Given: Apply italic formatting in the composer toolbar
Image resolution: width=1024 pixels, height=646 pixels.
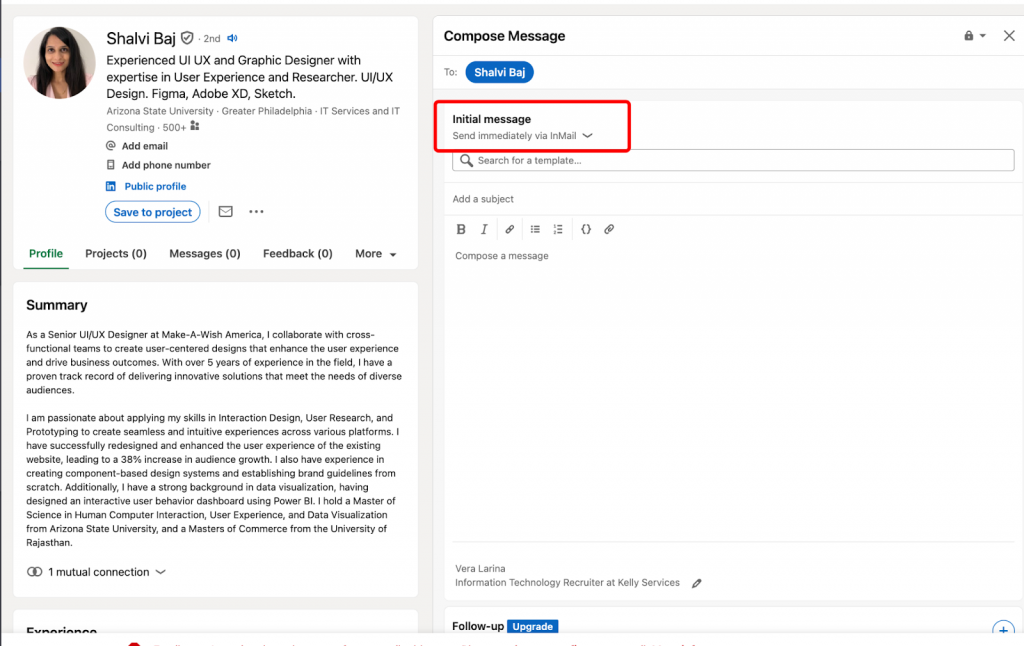Looking at the screenshot, I should point(484,229).
